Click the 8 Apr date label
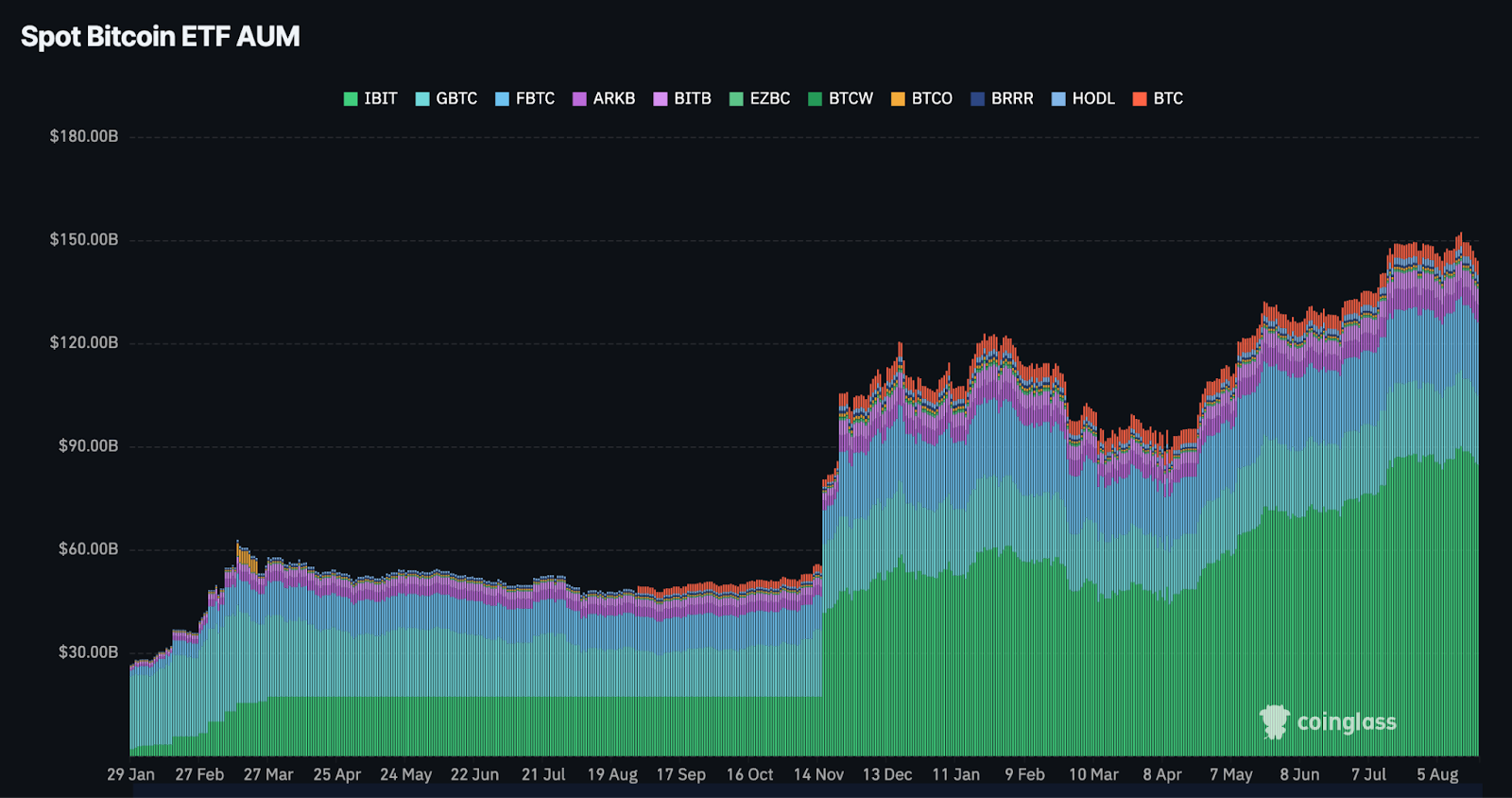The height and width of the screenshot is (798, 1512). click(x=1162, y=774)
